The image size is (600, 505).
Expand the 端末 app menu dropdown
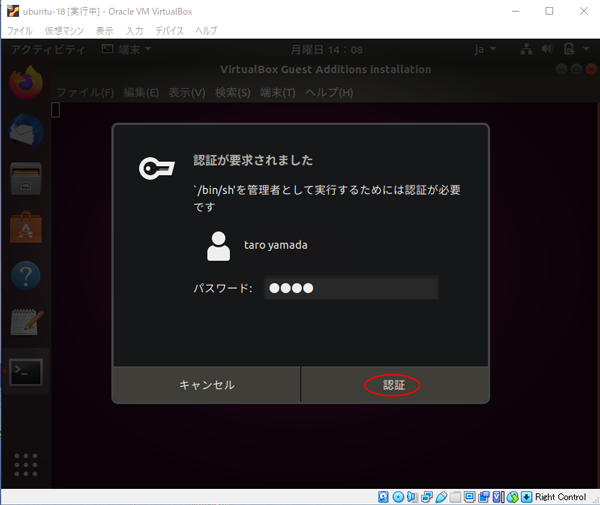click(127, 49)
